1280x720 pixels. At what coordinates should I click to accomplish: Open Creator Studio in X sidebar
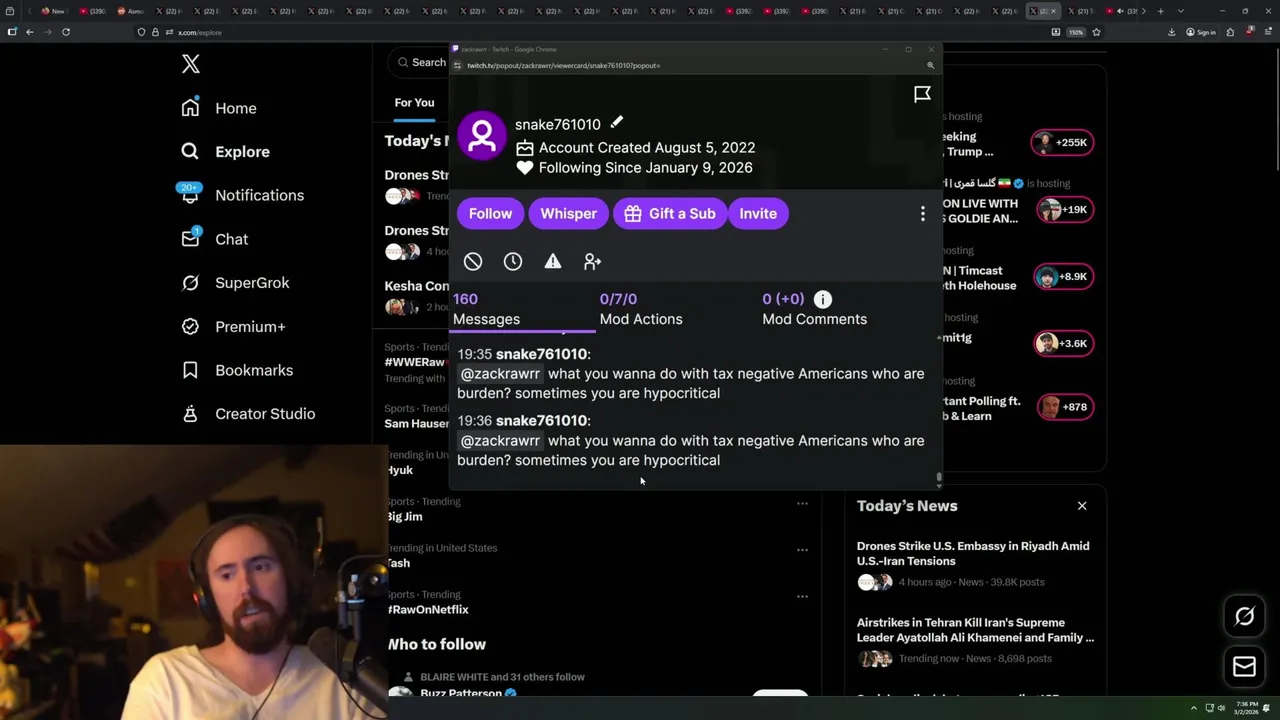tap(247, 414)
